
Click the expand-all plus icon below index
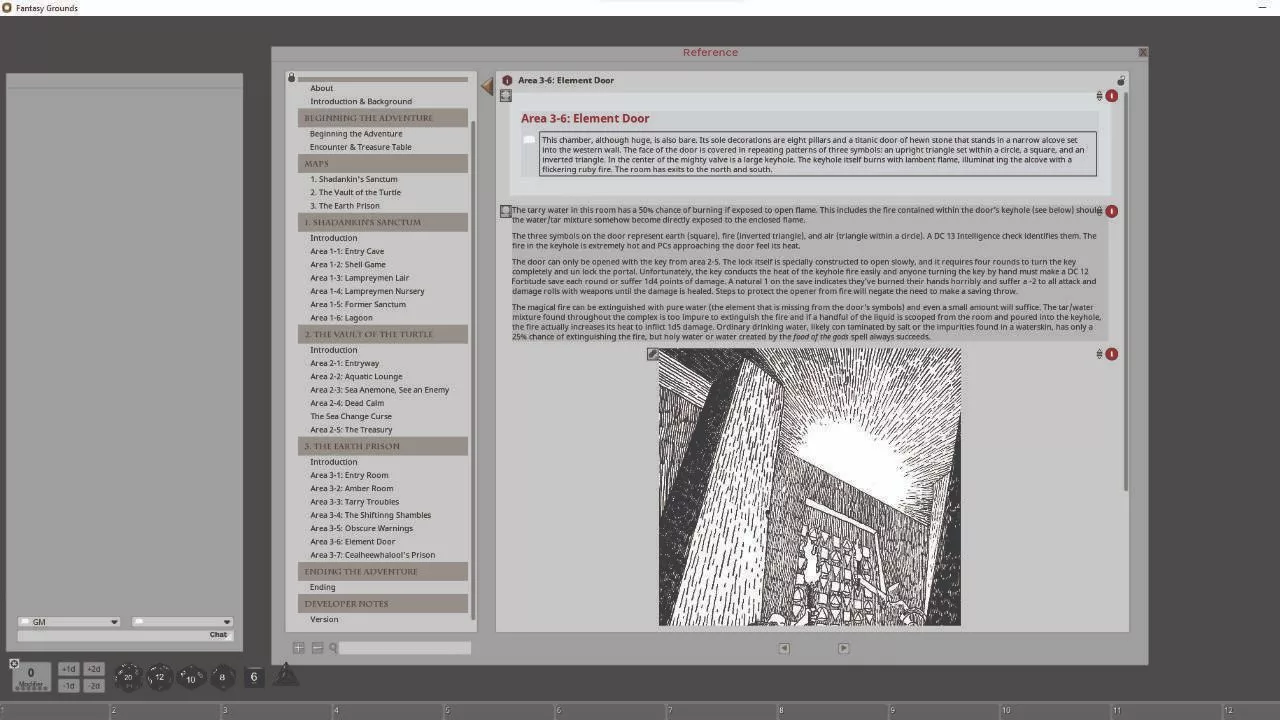point(298,648)
